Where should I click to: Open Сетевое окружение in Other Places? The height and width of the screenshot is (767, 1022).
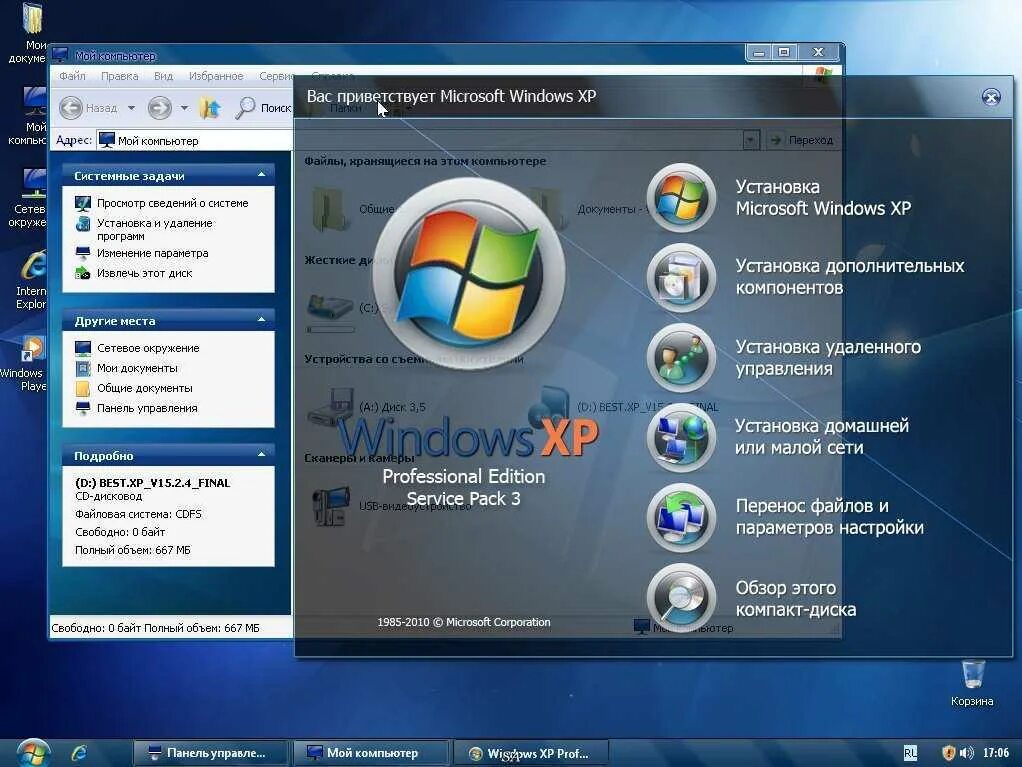(148, 348)
